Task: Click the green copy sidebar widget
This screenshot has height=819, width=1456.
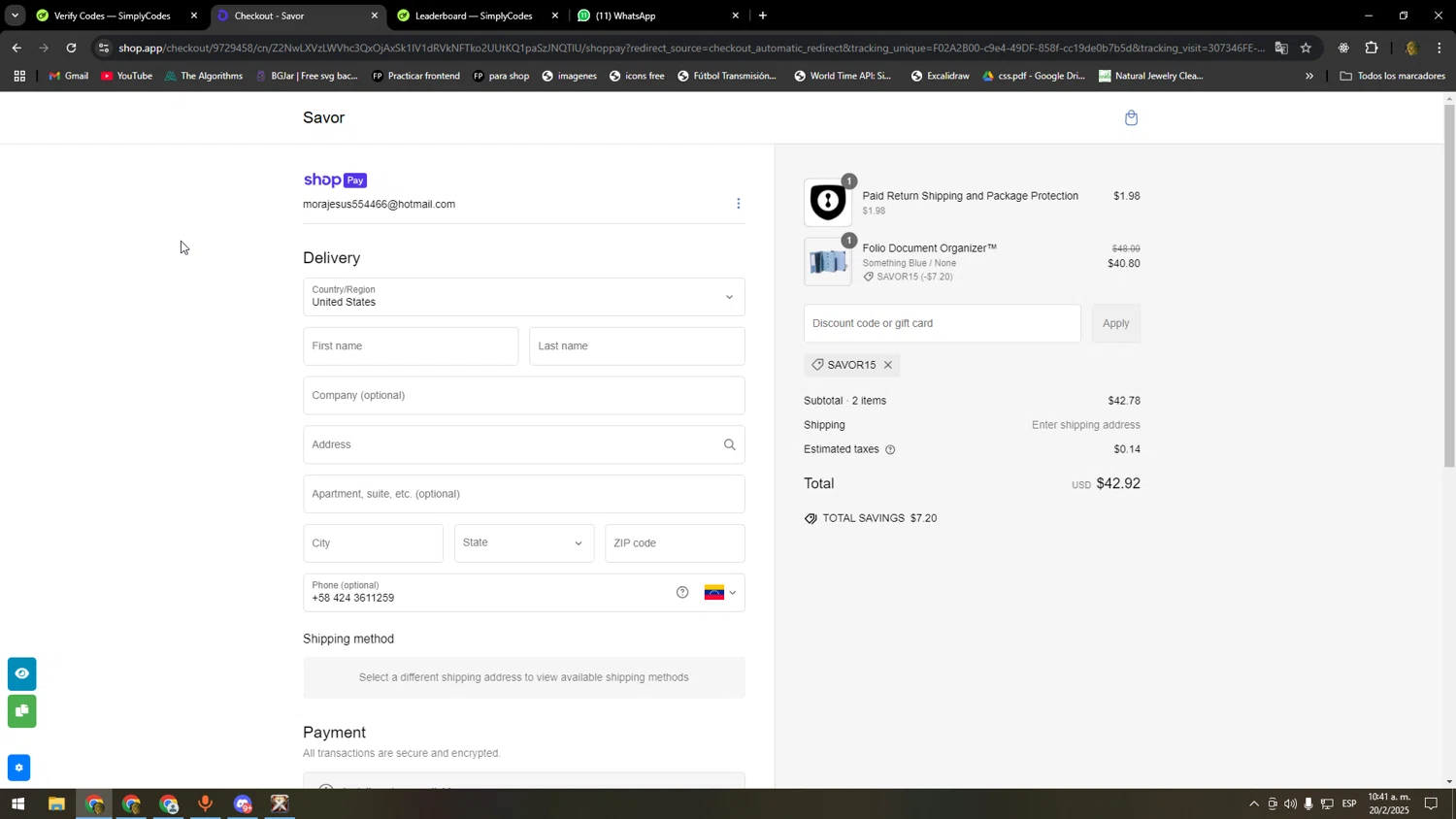Action: point(21,711)
